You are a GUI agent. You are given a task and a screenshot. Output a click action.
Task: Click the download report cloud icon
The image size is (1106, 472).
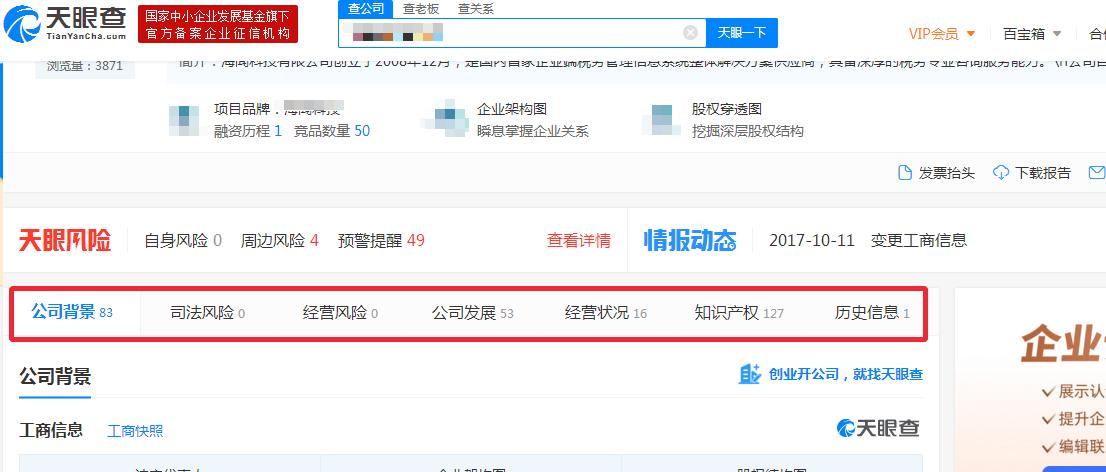tap(1001, 173)
